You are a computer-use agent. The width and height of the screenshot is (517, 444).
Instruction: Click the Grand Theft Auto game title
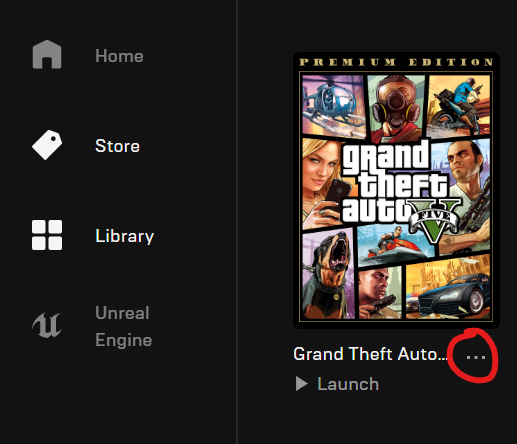pyautogui.click(x=370, y=354)
